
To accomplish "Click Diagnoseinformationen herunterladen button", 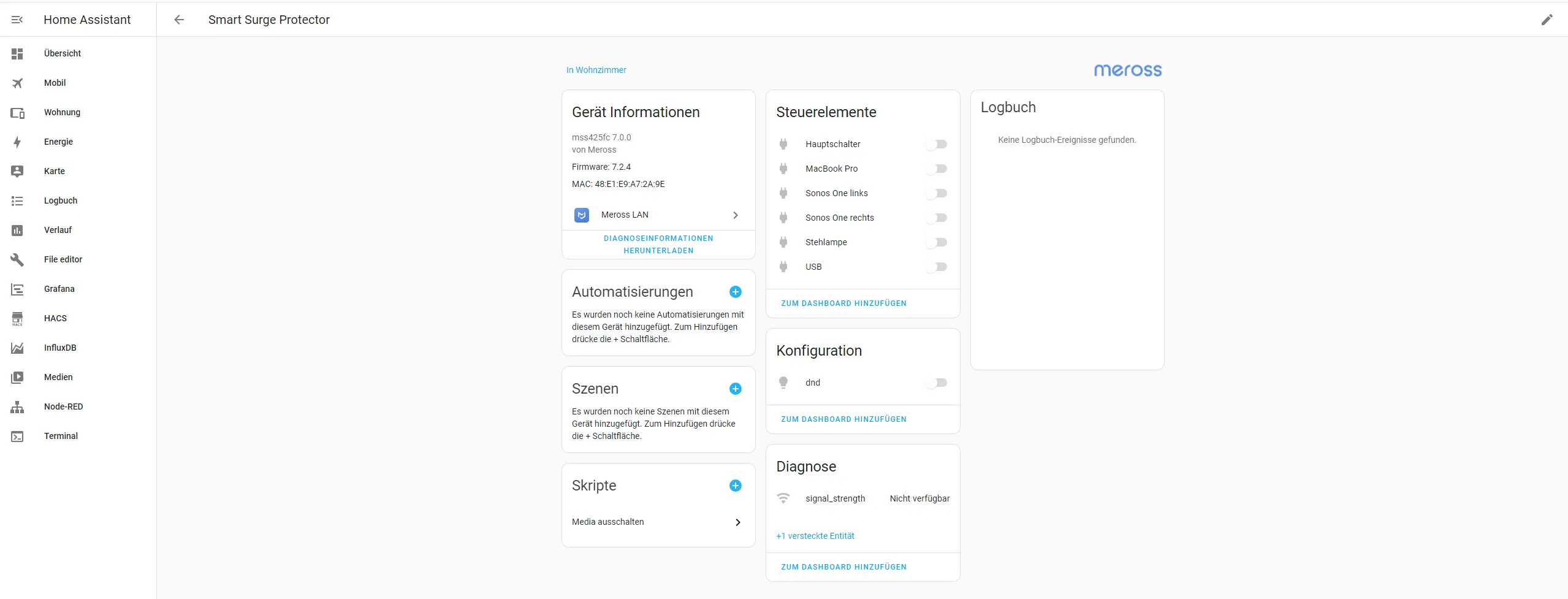I will tap(658, 245).
